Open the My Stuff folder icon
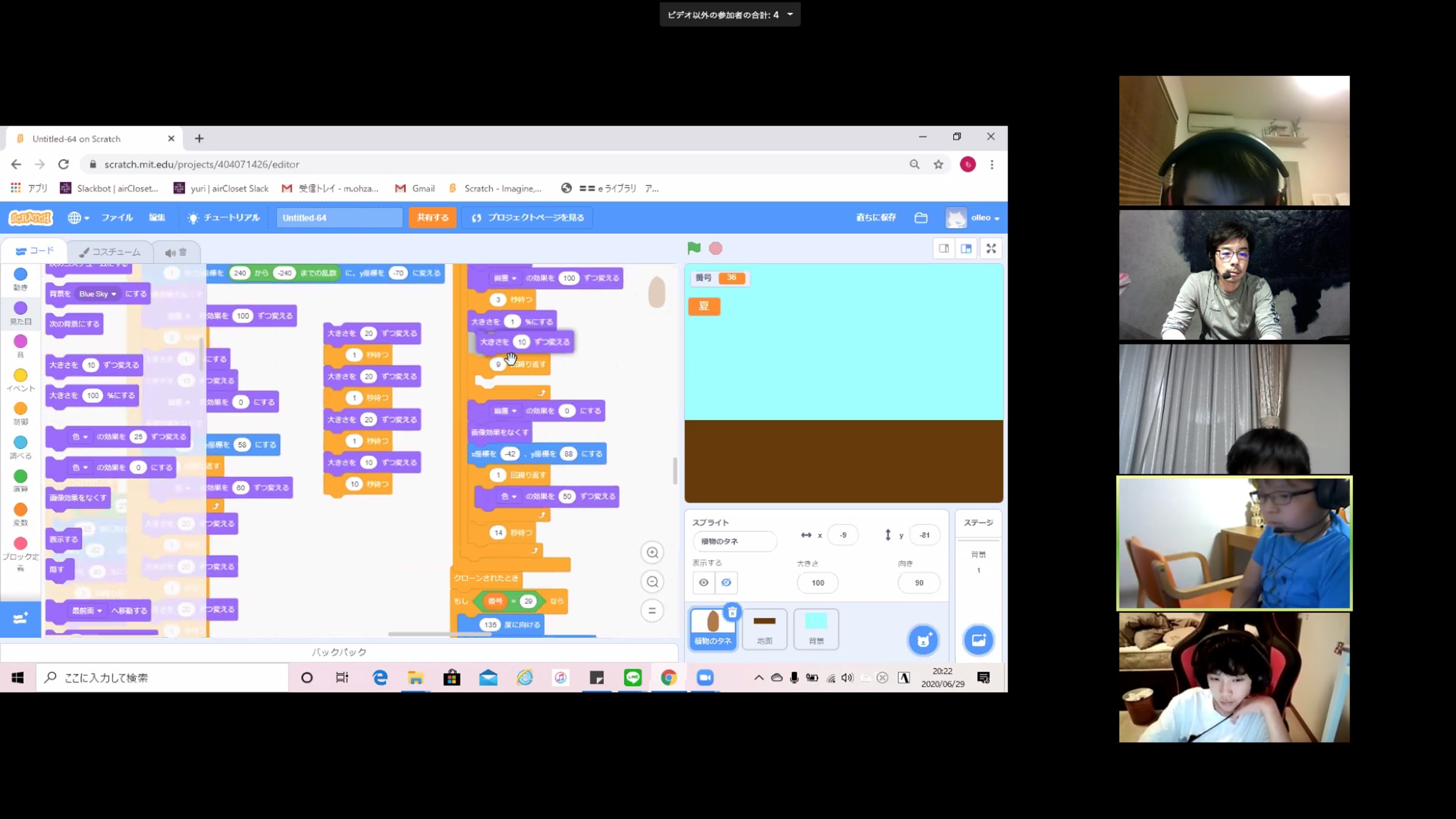 click(x=921, y=218)
